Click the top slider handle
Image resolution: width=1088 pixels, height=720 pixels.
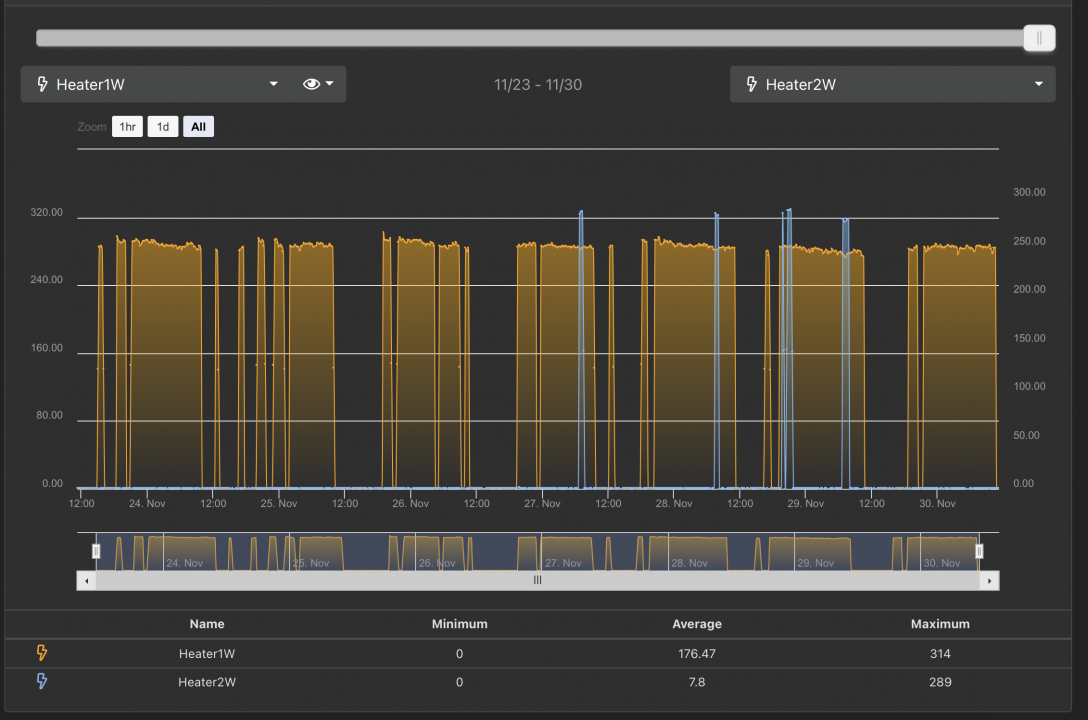tap(1039, 38)
